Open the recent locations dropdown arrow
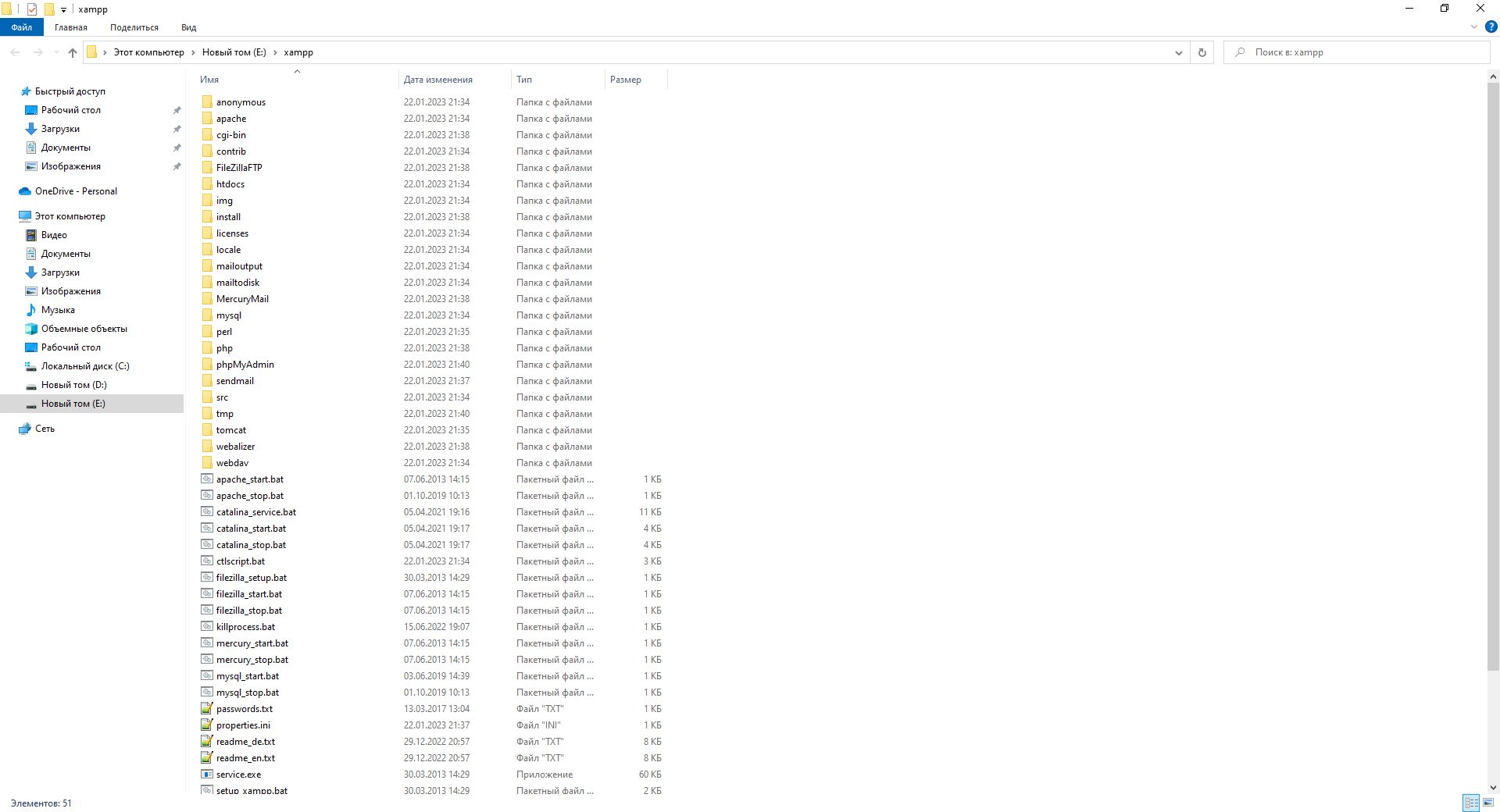Screen dimensions: 1500x812 coord(56,52)
